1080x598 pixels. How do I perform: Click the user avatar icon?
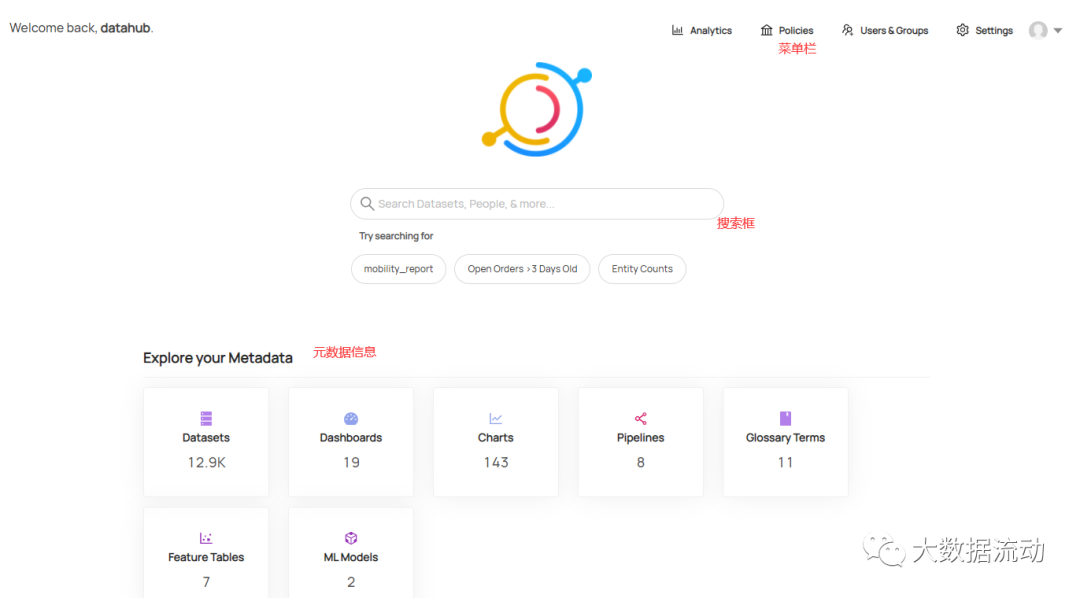1038,30
